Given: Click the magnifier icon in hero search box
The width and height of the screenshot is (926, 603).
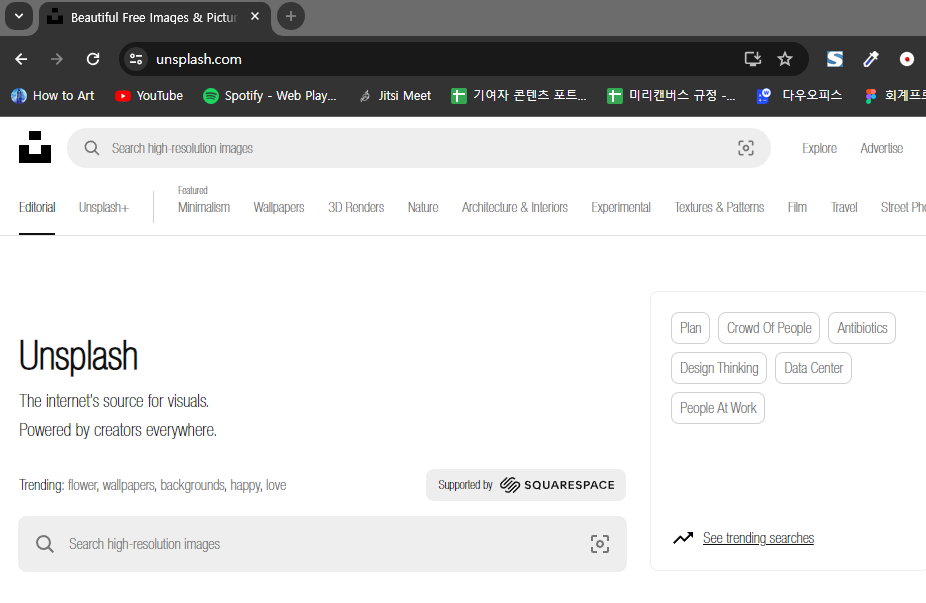Looking at the screenshot, I should coord(45,544).
